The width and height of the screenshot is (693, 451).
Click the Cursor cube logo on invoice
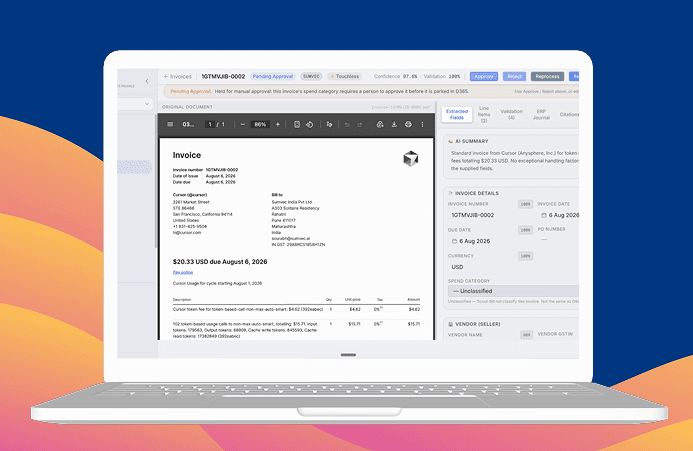(411, 159)
